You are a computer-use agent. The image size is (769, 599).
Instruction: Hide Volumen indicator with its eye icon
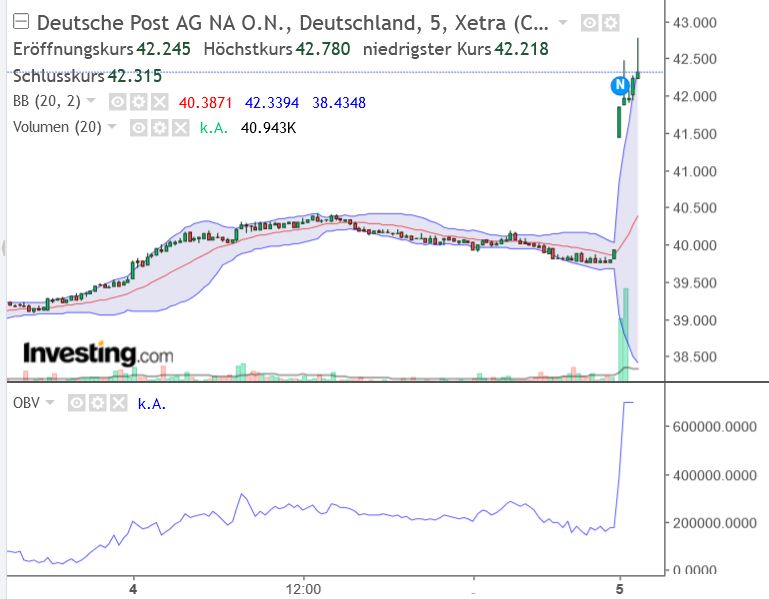point(139,128)
